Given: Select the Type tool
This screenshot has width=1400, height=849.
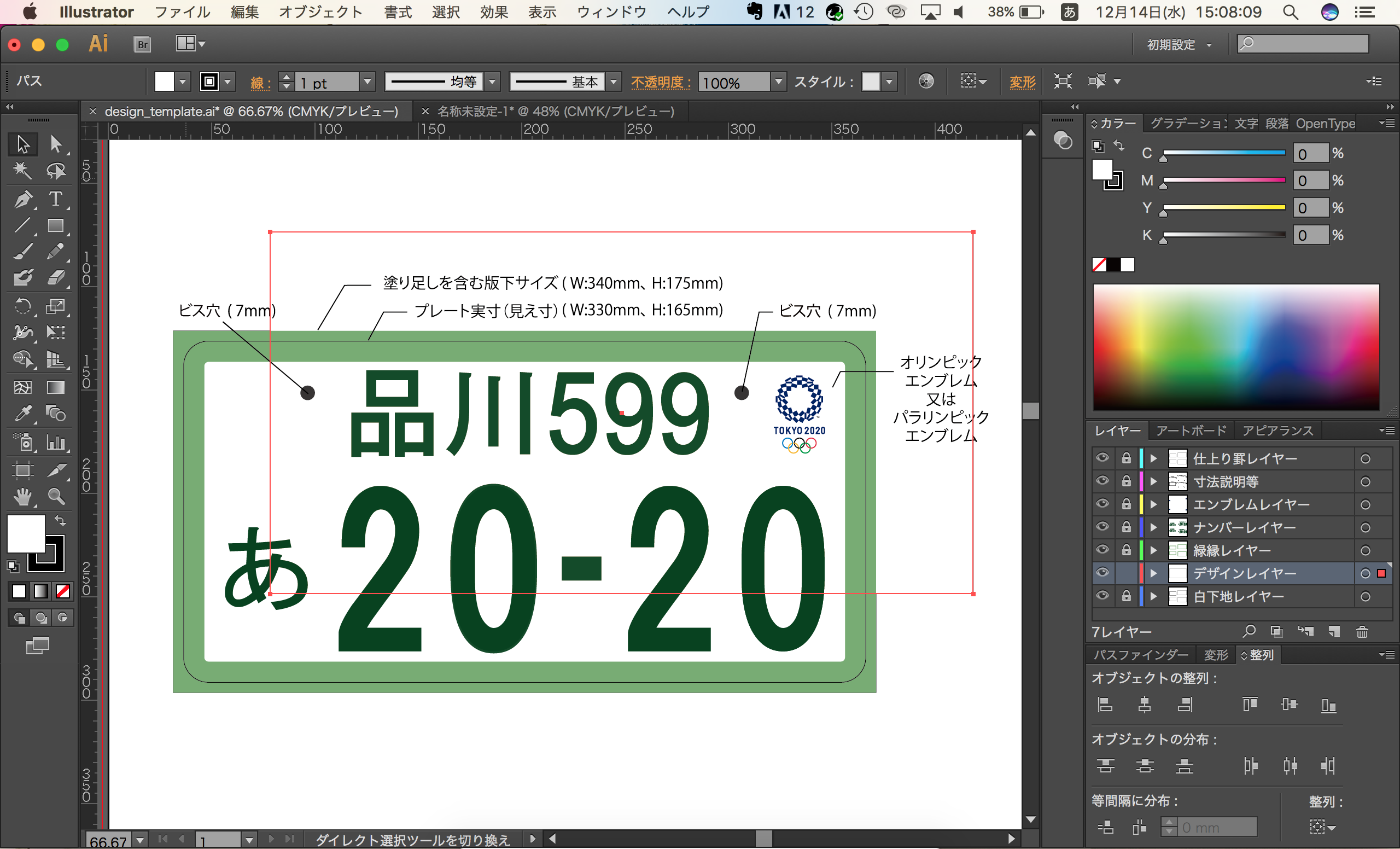Looking at the screenshot, I should tap(56, 199).
